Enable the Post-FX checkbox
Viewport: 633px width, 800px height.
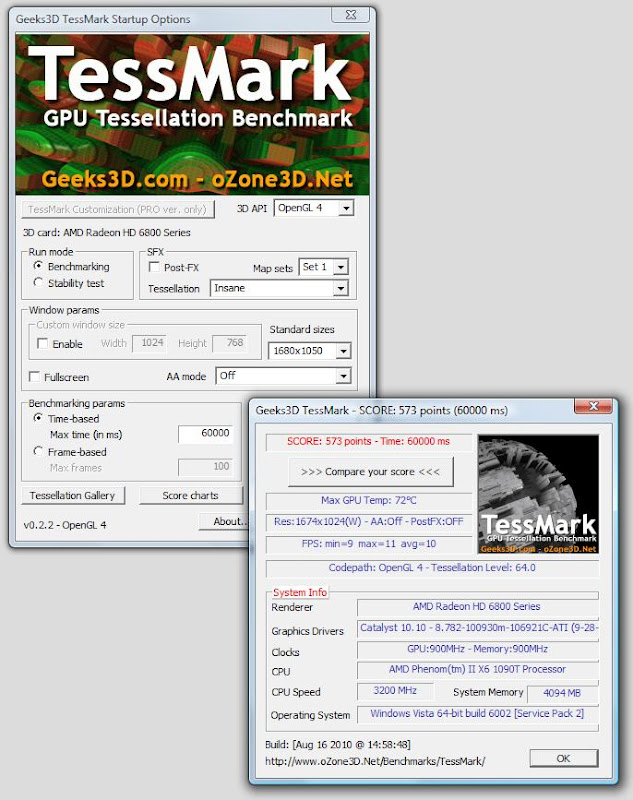[x=154, y=267]
